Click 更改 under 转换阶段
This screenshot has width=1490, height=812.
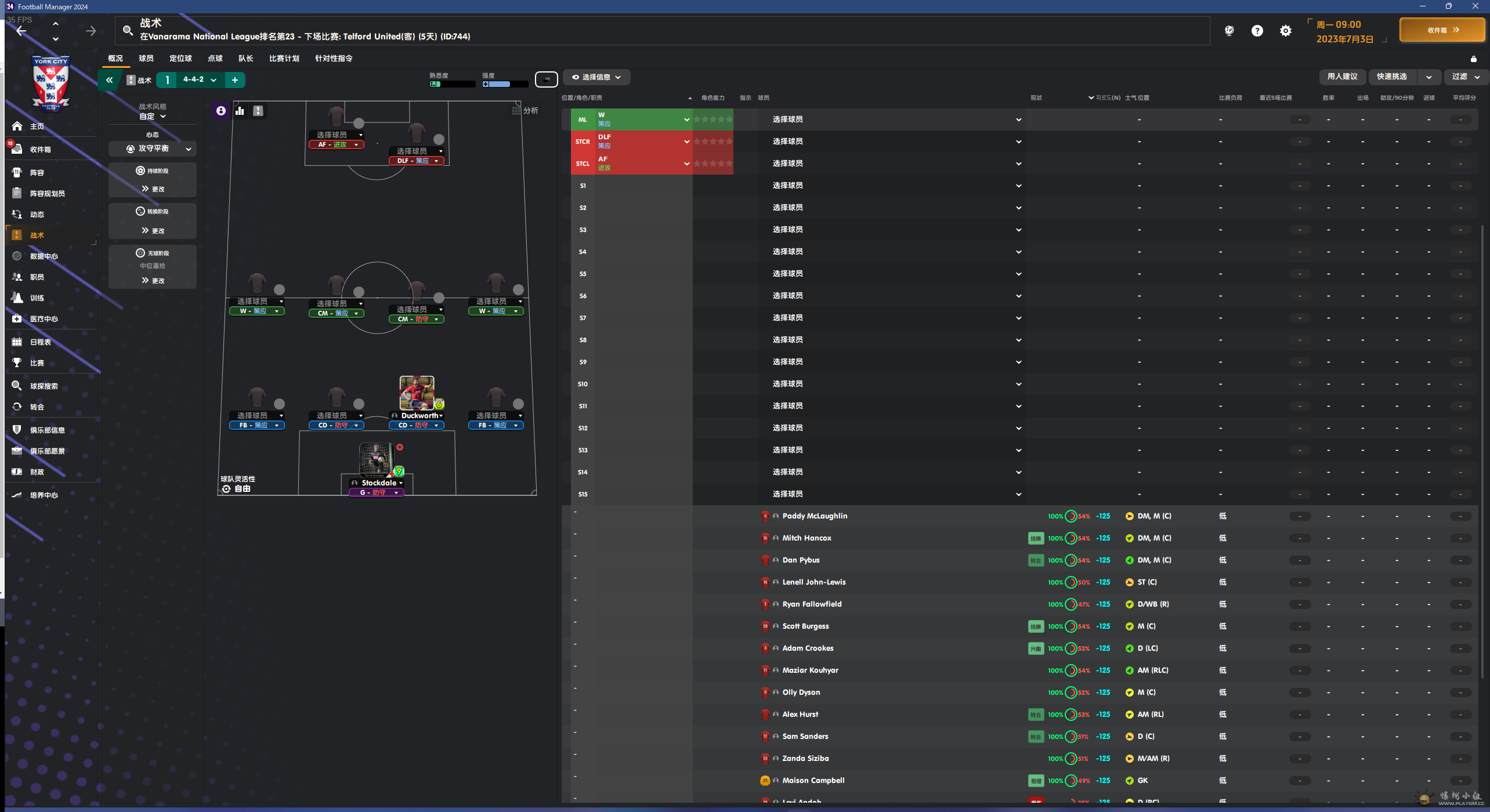(153, 231)
